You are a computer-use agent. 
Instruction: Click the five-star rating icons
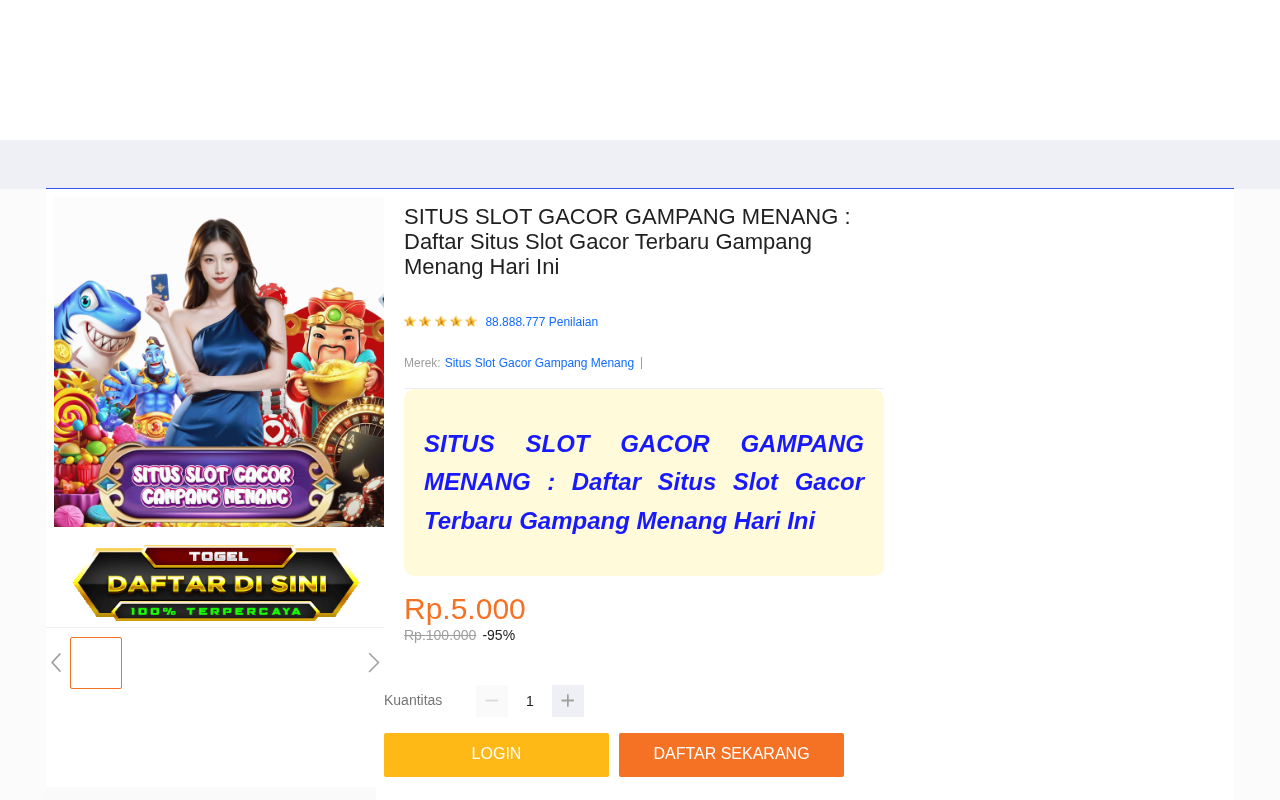pyautogui.click(x=441, y=322)
